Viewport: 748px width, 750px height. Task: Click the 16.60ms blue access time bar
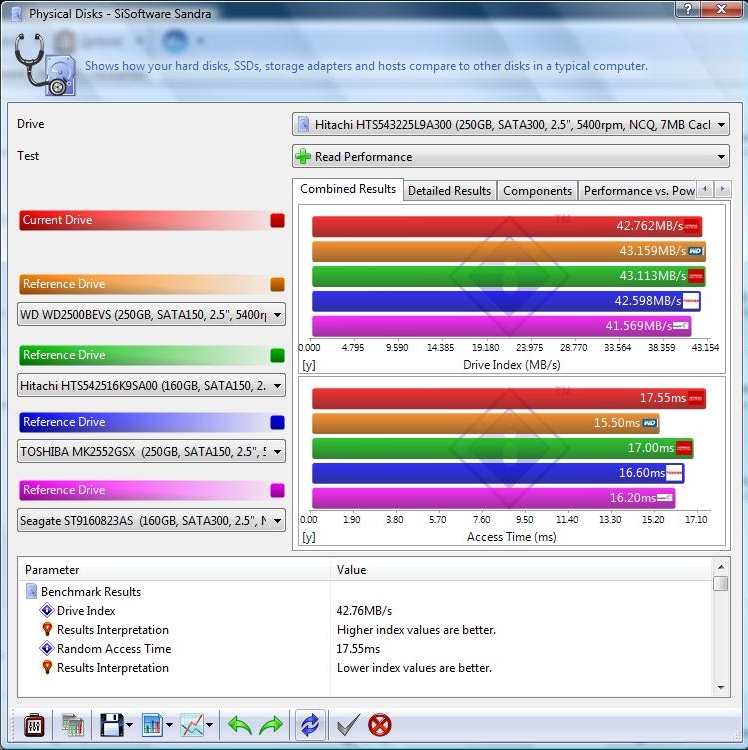(498, 473)
